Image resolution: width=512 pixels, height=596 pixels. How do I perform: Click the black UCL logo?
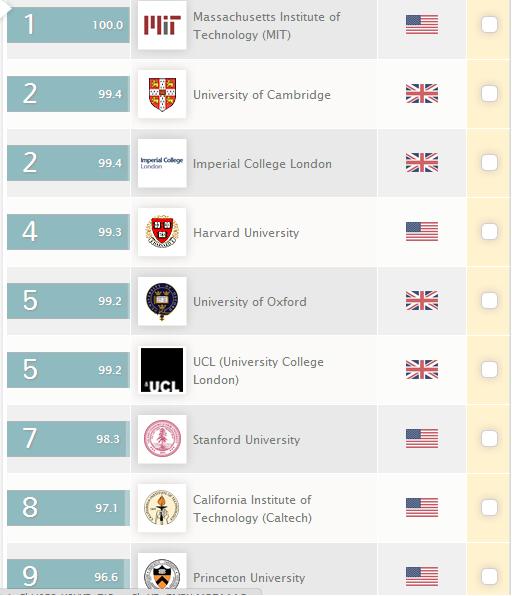tap(162, 370)
